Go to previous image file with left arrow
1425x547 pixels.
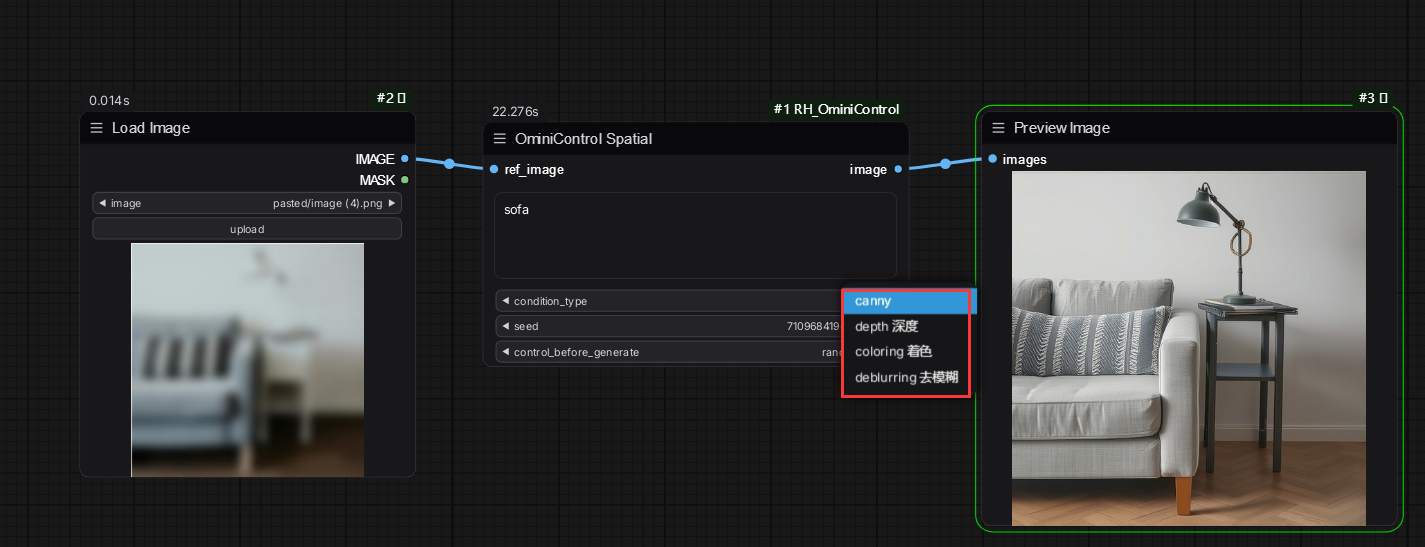coord(102,203)
